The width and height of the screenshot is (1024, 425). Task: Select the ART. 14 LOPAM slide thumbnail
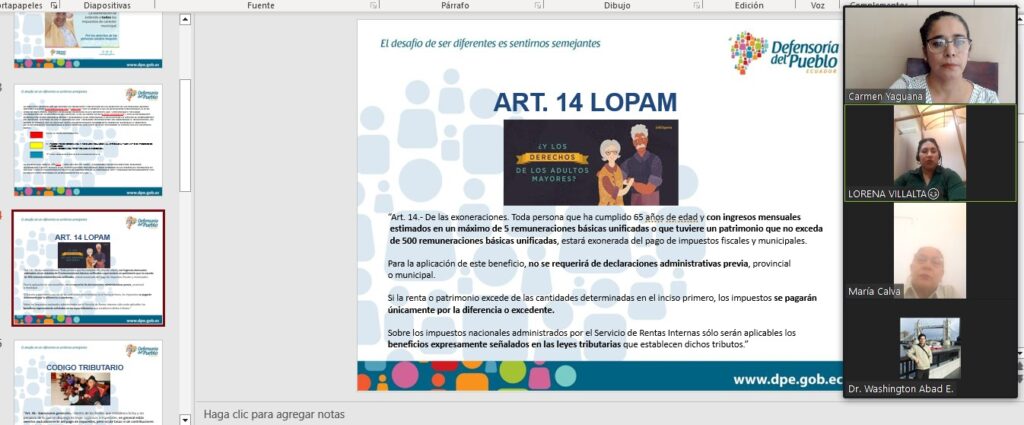88,267
